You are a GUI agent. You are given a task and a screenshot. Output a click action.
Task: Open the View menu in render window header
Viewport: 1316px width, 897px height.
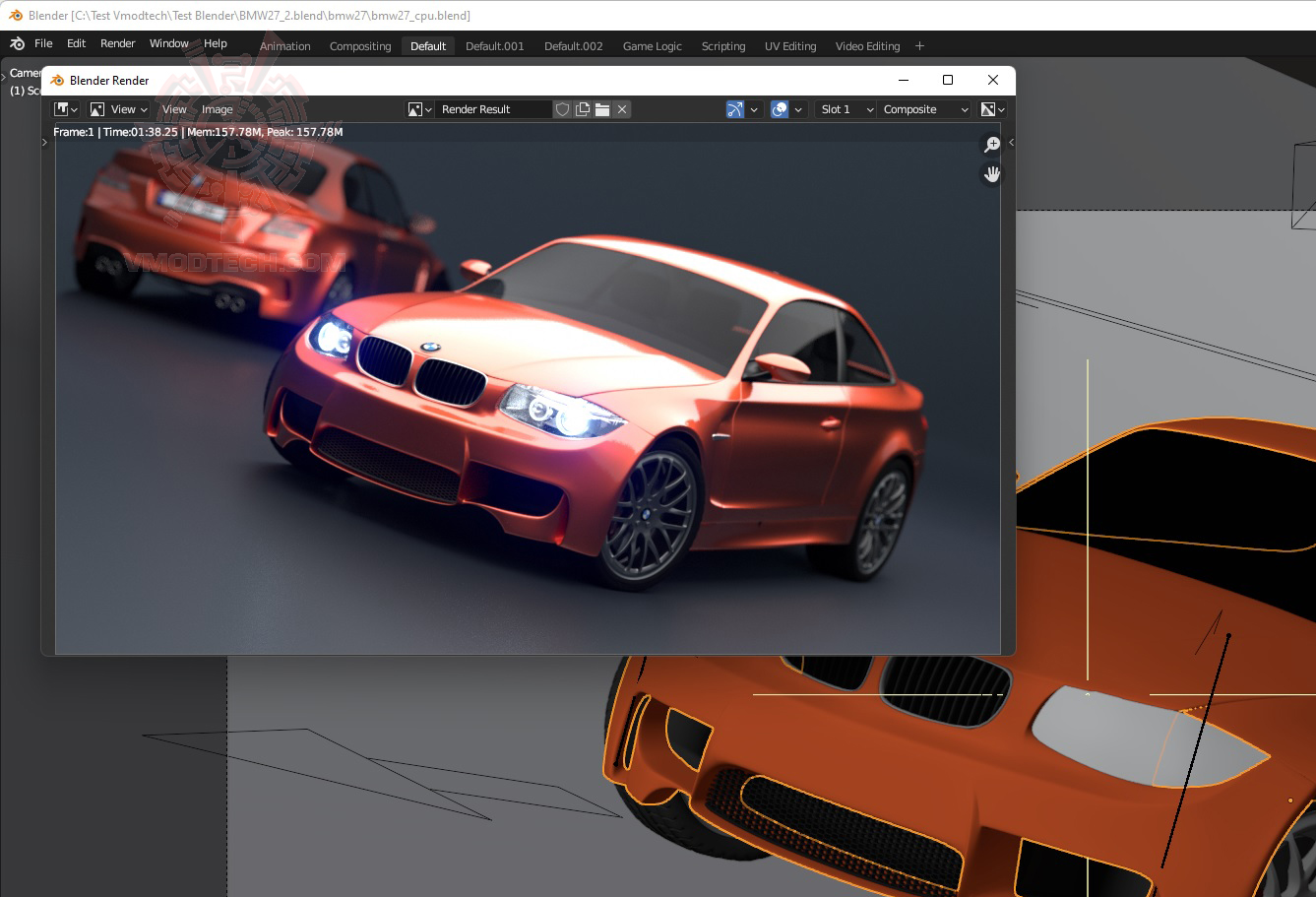click(x=174, y=109)
